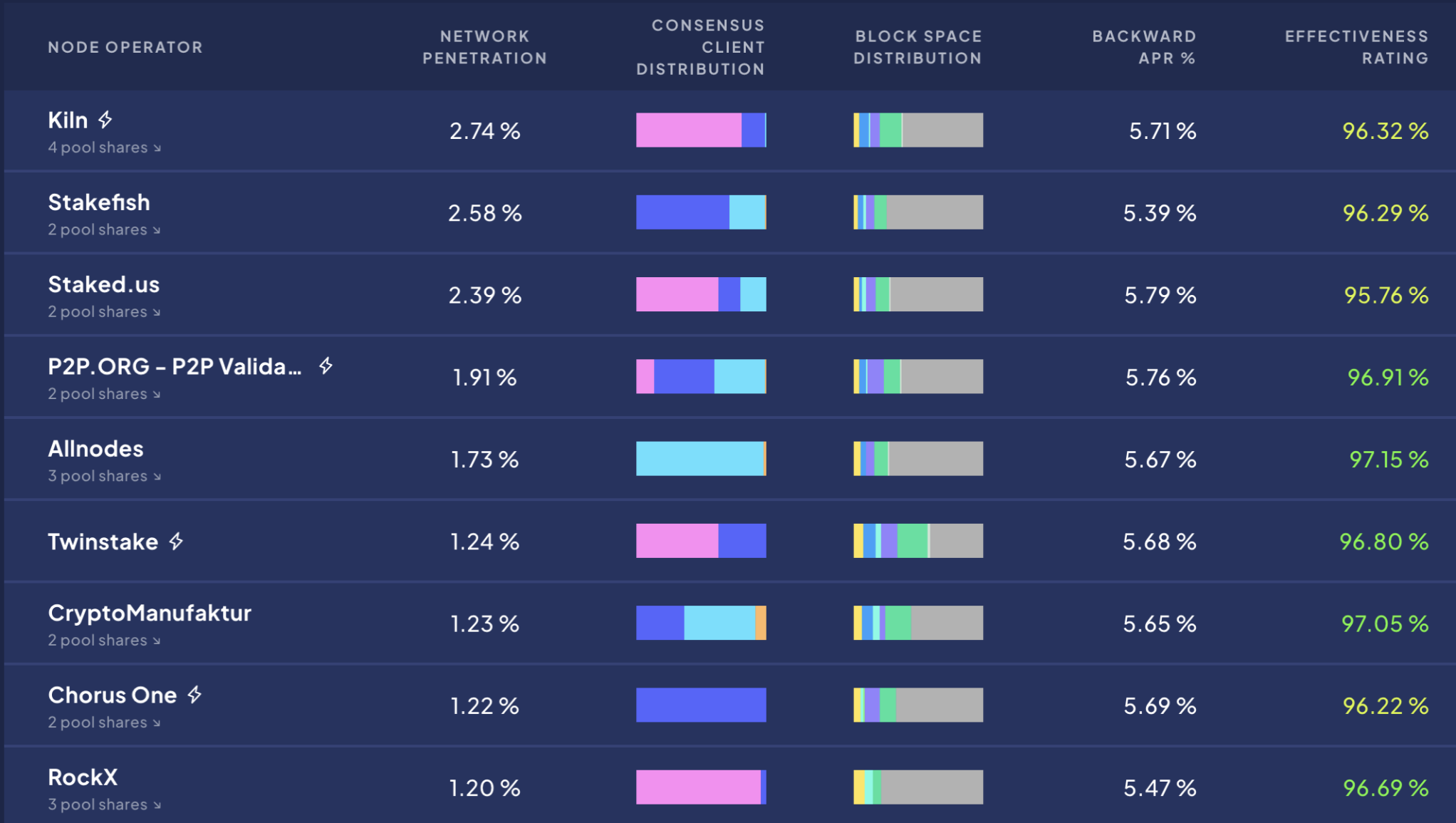Click Twinstake's green block space segment
Viewport: 1456px width, 823px height.
coord(912,542)
